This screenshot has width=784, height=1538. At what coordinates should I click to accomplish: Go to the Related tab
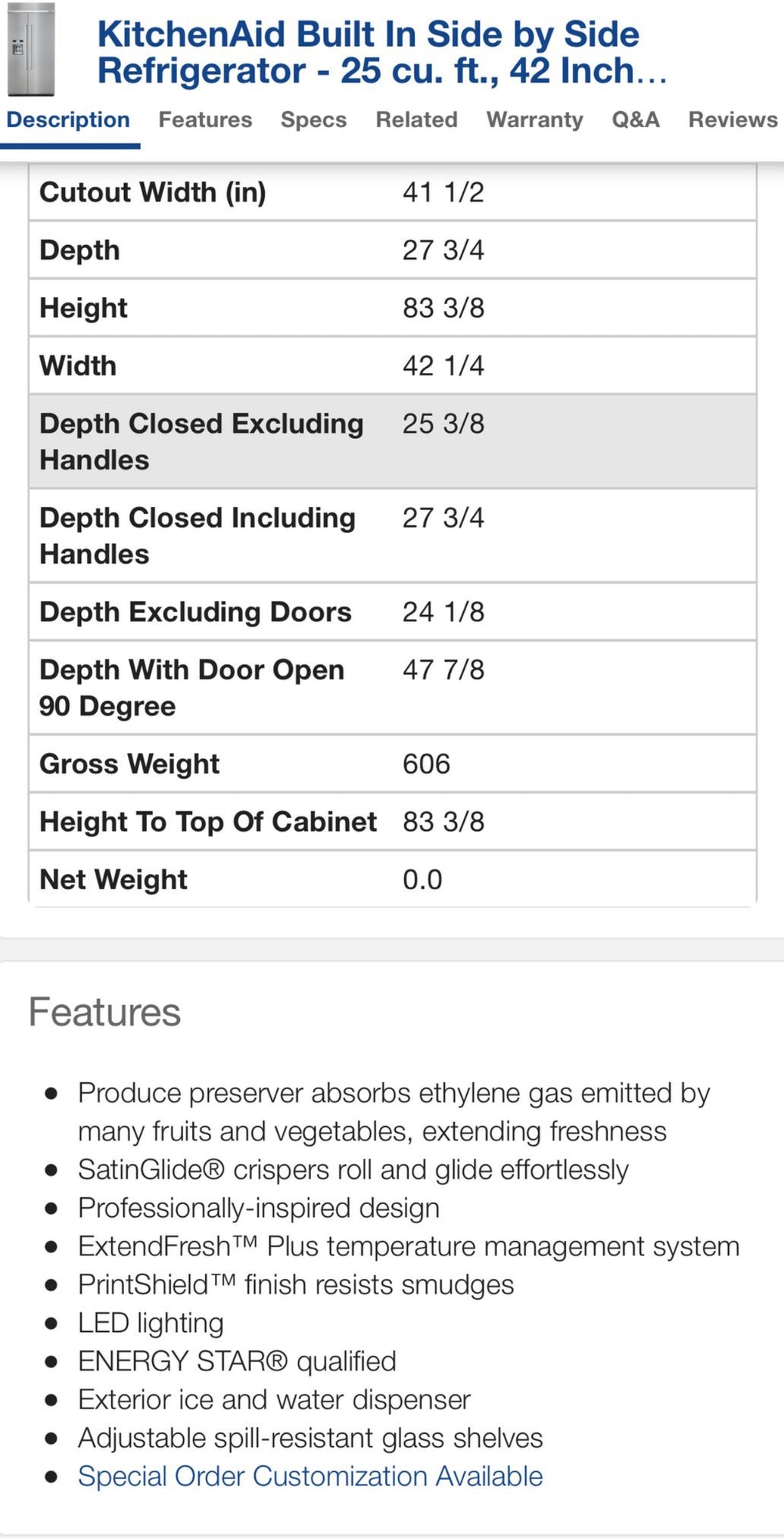pyautogui.click(x=416, y=119)
